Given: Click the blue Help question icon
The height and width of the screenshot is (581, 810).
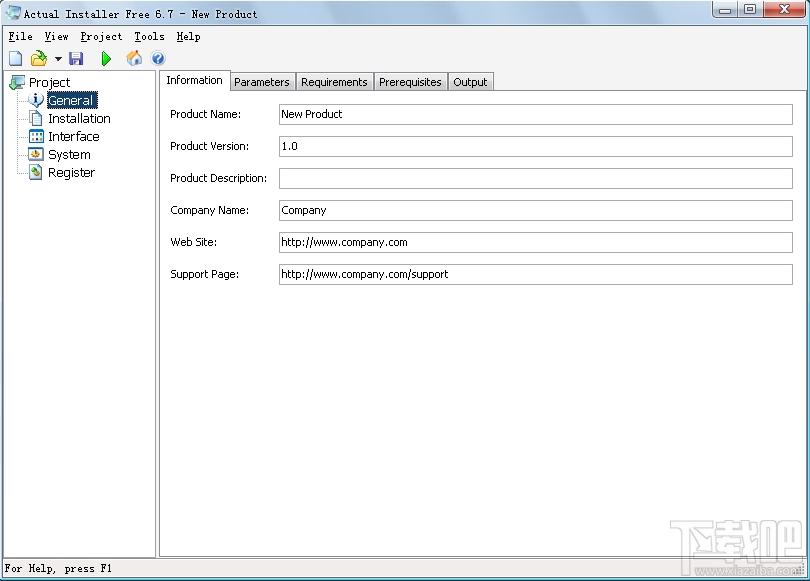Looking at the screenshot, I should (x=159, y=58).
